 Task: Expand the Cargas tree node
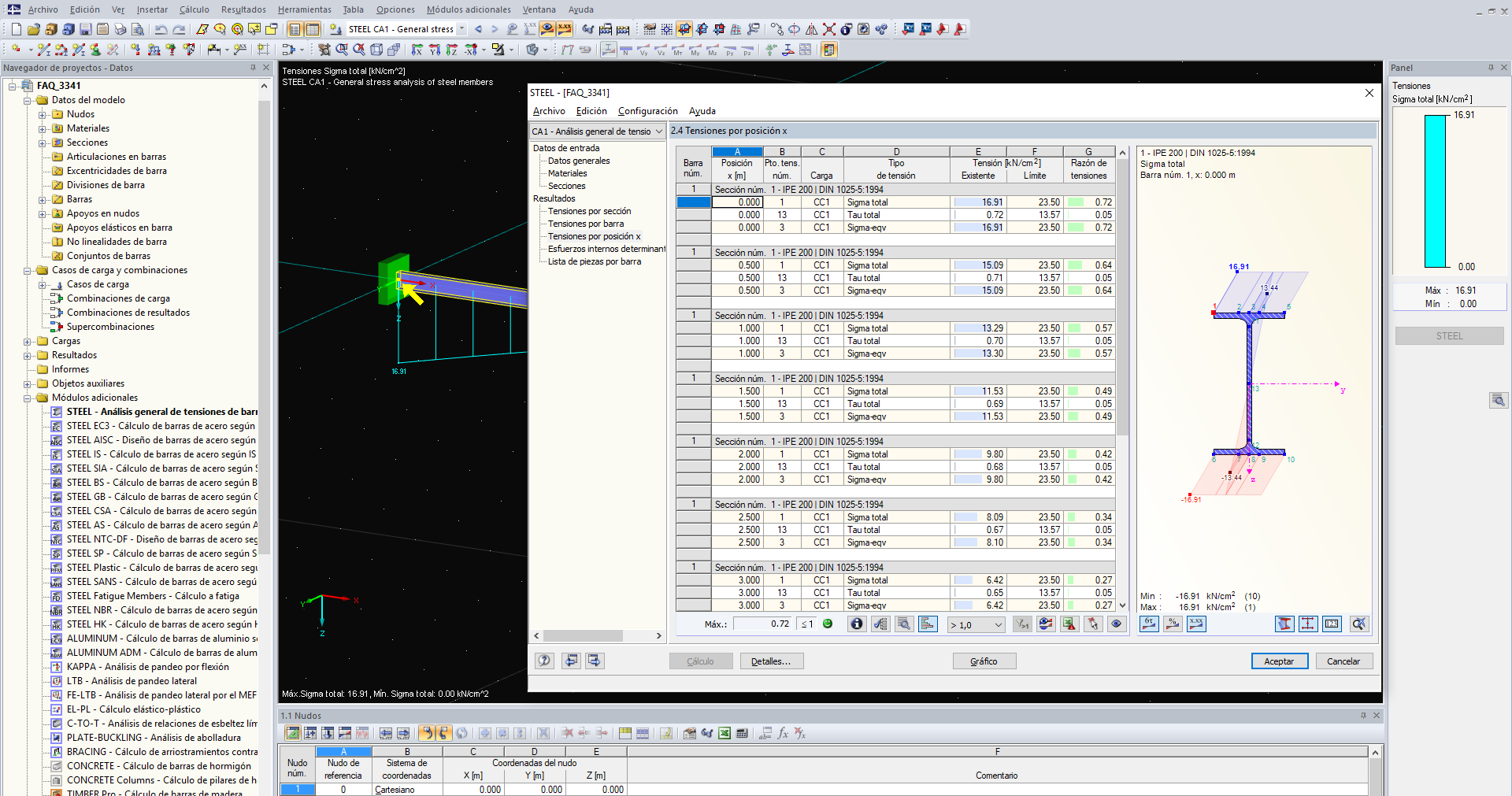pos(28,342)
